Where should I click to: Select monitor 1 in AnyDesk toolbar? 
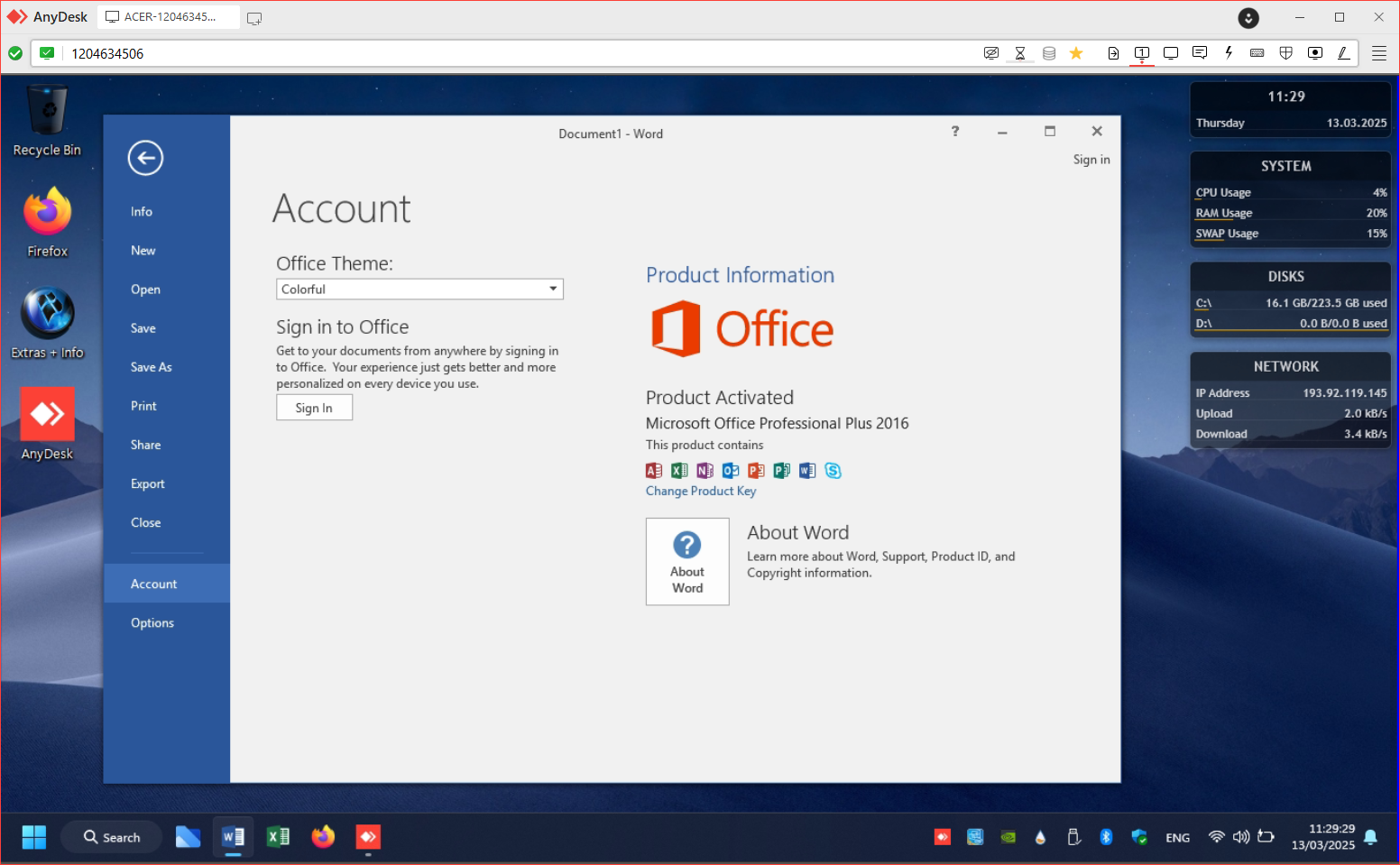pyautogui.click(x=1142, y=53)
